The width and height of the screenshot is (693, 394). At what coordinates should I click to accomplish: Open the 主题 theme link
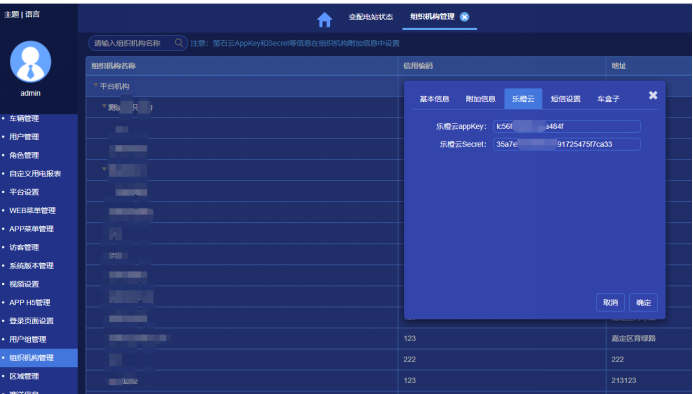point(11,14)
